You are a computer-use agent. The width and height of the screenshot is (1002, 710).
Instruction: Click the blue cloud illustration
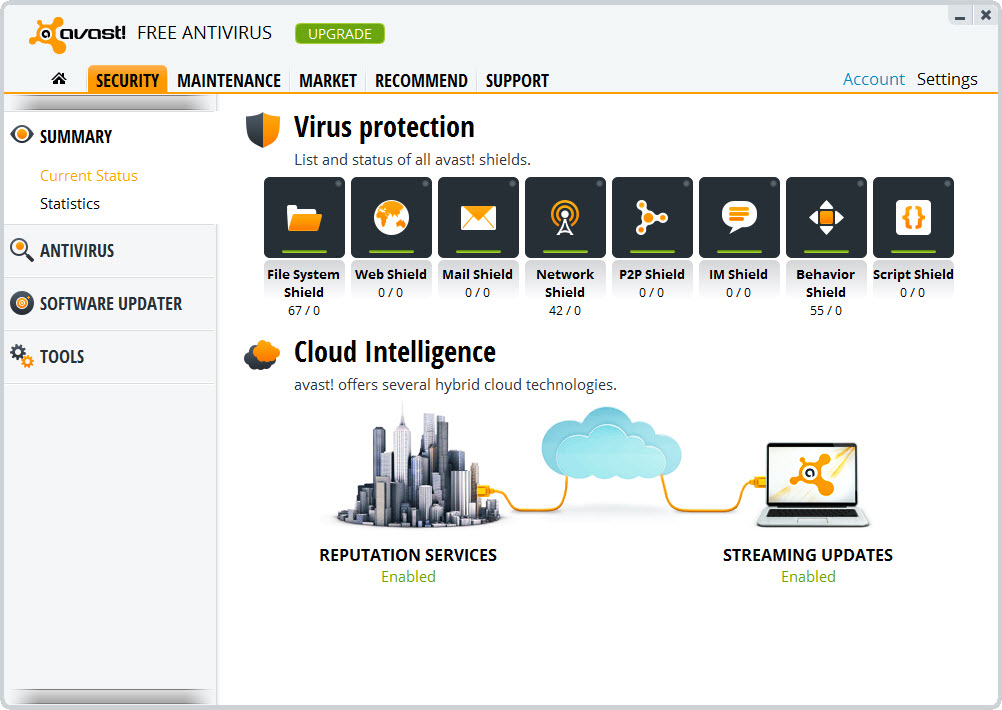click(611, 443)
